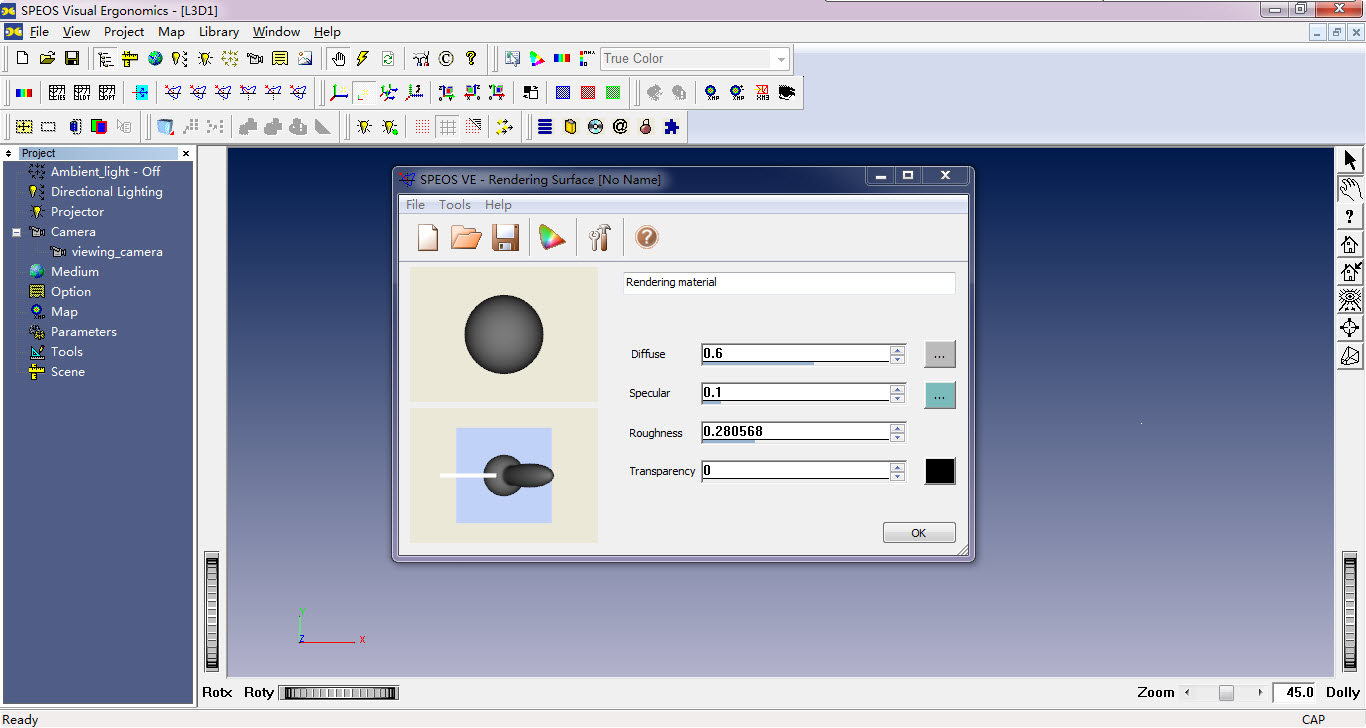The image size is (1366, 728).
Task: Click the camera icon in the top toolbar
Action: coord(255,59)
